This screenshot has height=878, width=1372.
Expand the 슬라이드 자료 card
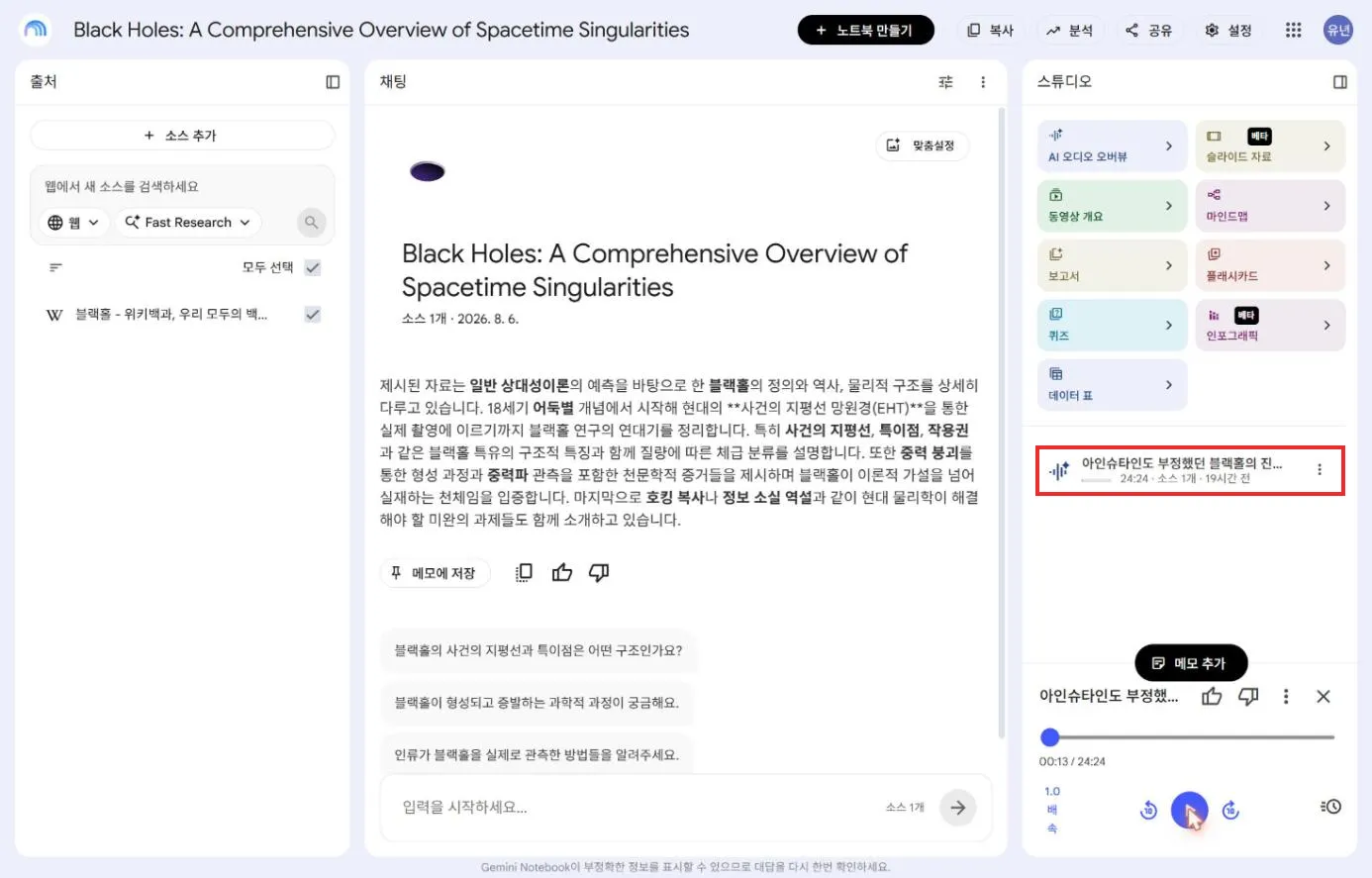pyautogui.click(x=1270, y=146)
